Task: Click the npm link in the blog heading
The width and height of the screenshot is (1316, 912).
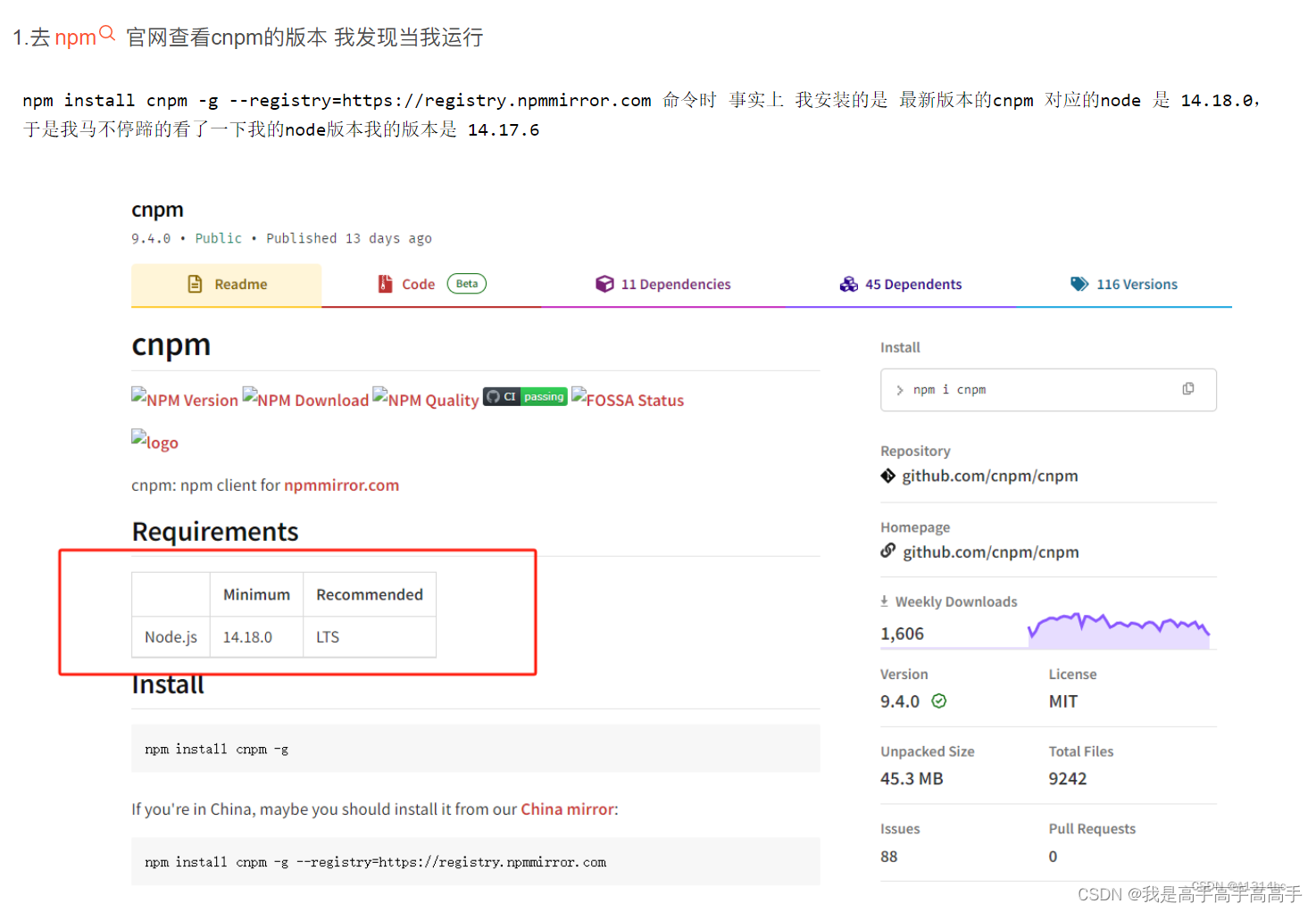Action: 76,37
